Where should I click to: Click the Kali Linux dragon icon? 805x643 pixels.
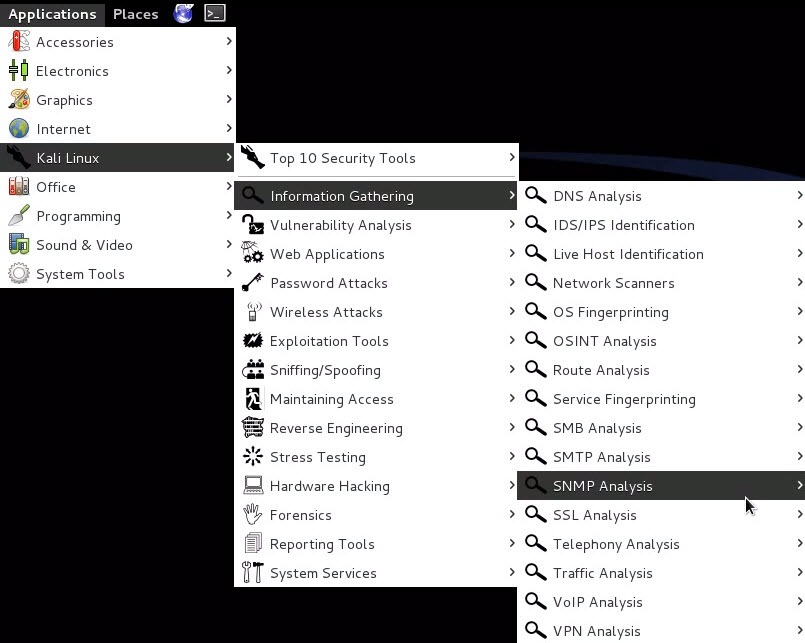[19, 157]
